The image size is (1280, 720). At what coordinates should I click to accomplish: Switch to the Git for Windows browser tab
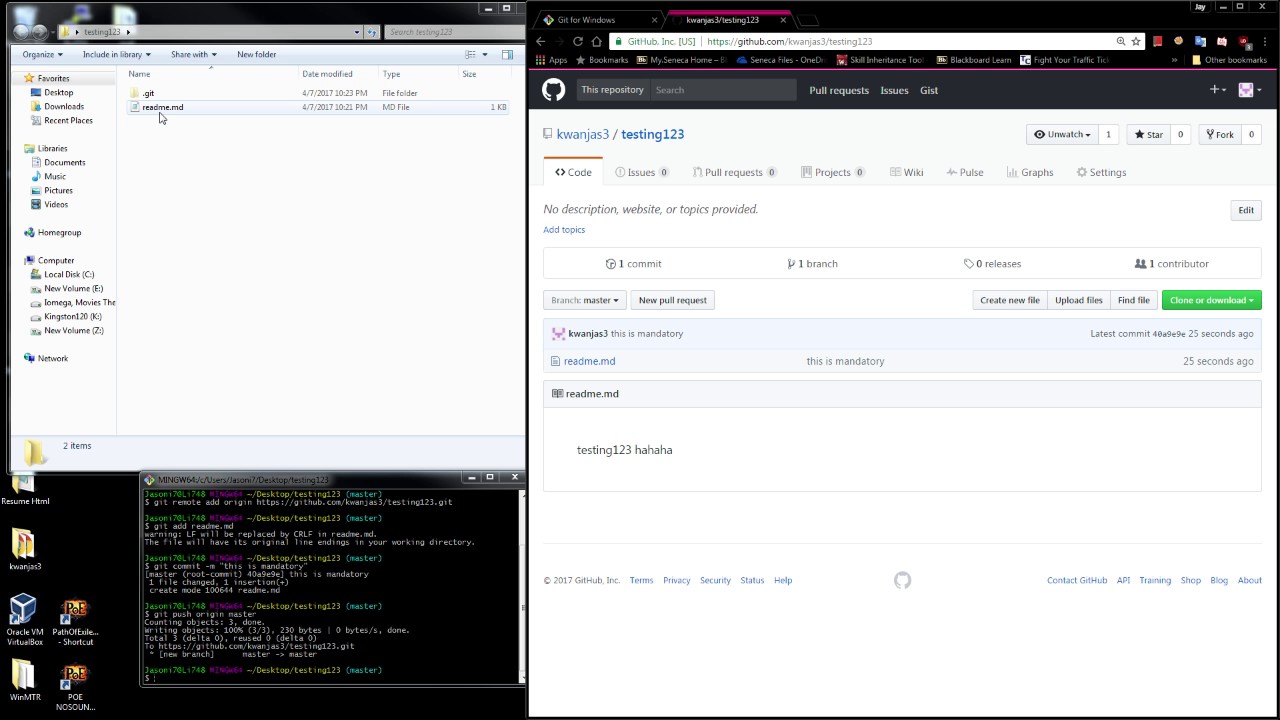(600, 20)
